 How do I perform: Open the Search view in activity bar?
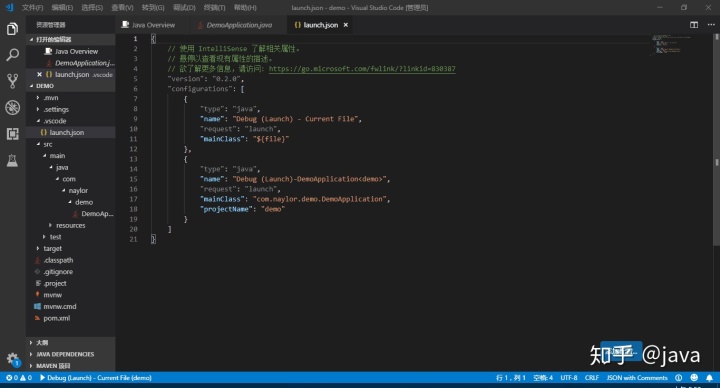pos(12,55)
